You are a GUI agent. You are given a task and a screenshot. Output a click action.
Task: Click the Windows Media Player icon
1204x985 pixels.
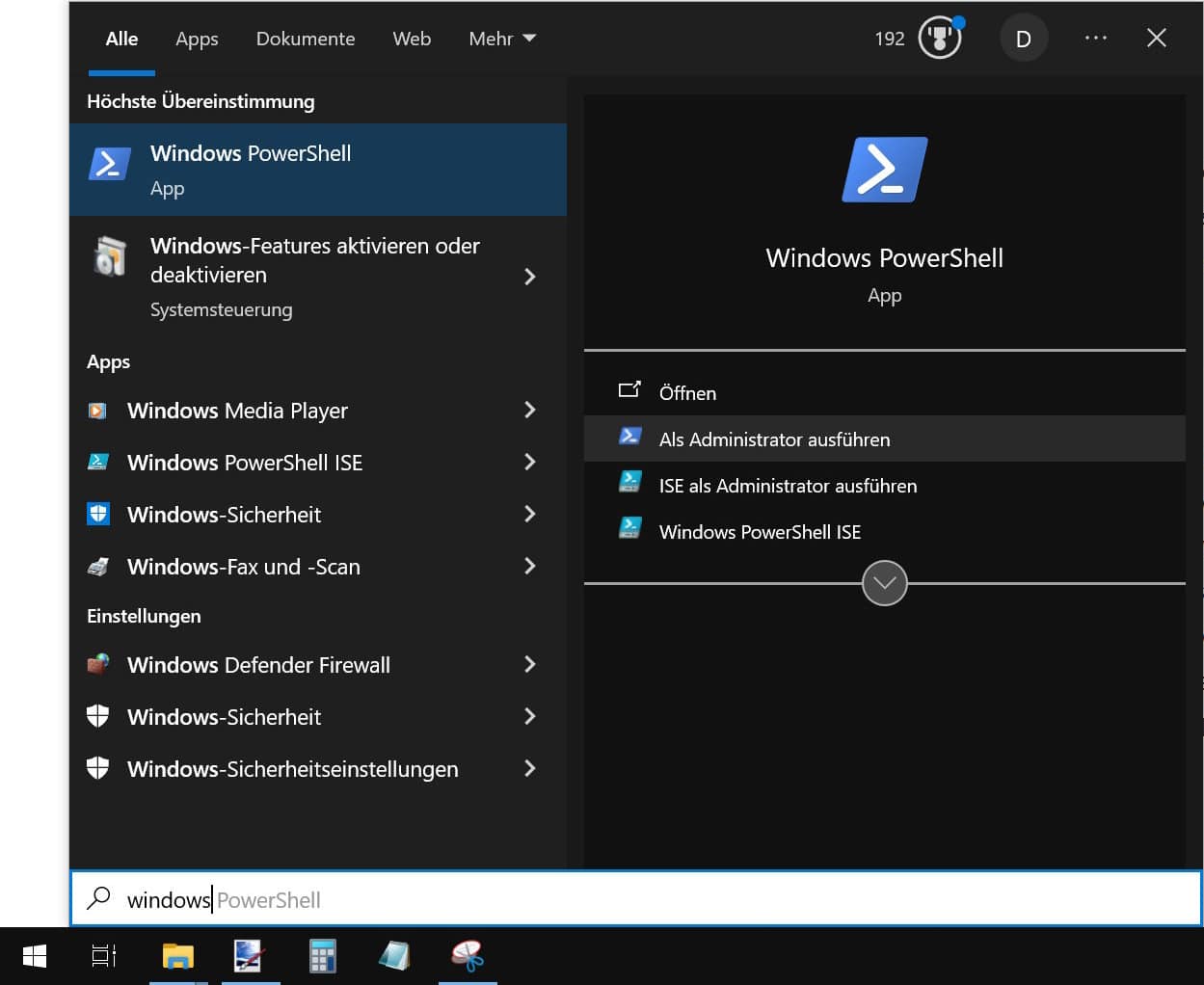tap(97, 411)
